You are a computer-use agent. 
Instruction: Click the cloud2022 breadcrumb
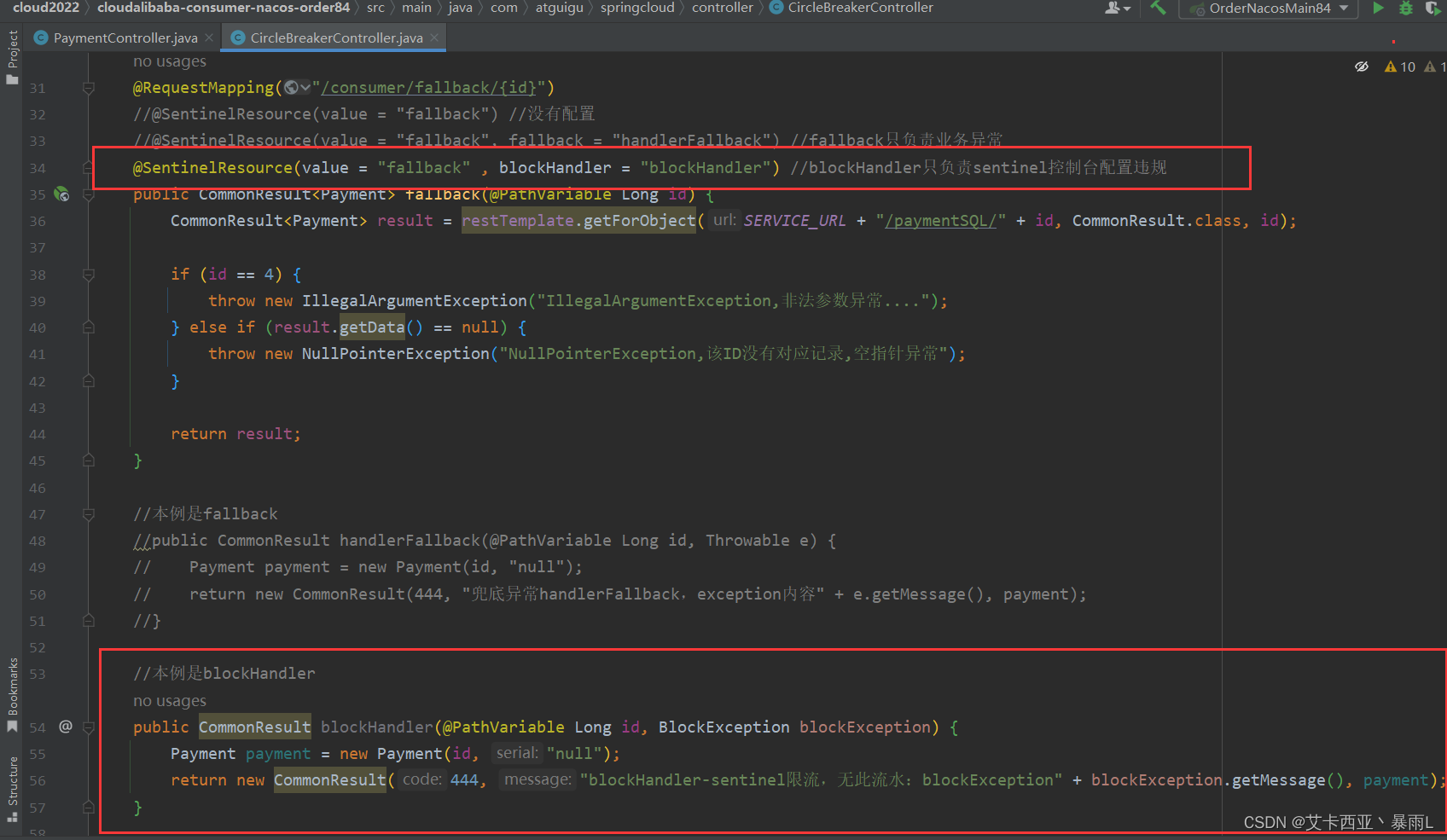[x=45, y=8]
